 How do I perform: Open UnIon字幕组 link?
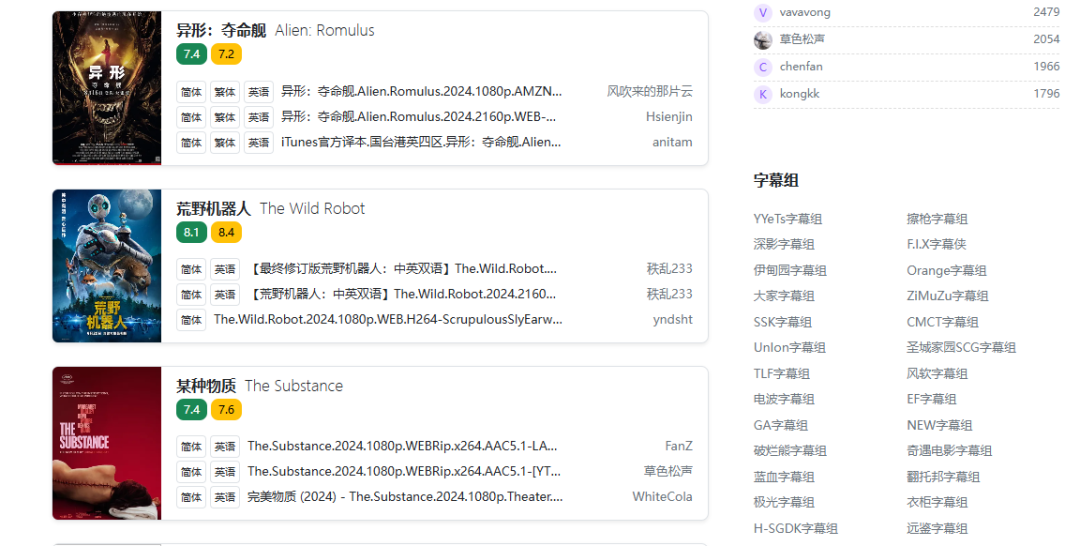pos(790,348)
